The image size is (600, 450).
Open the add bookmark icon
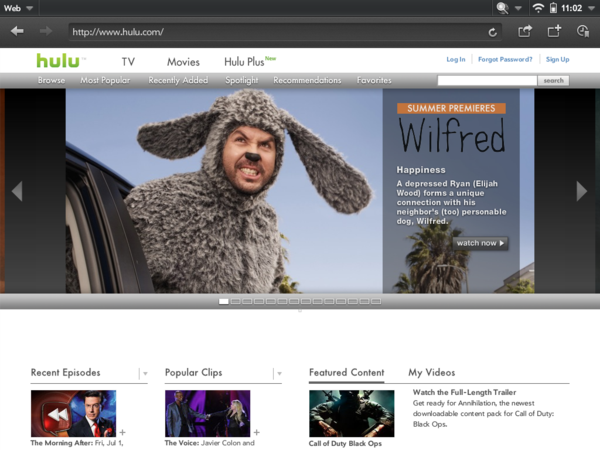pos(555,31)
